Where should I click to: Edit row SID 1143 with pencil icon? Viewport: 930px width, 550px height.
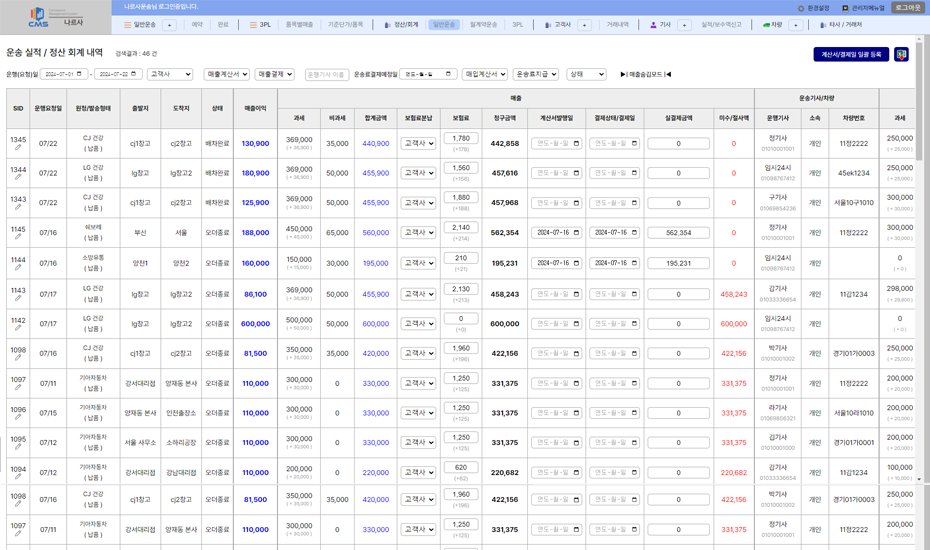[18, 298]
